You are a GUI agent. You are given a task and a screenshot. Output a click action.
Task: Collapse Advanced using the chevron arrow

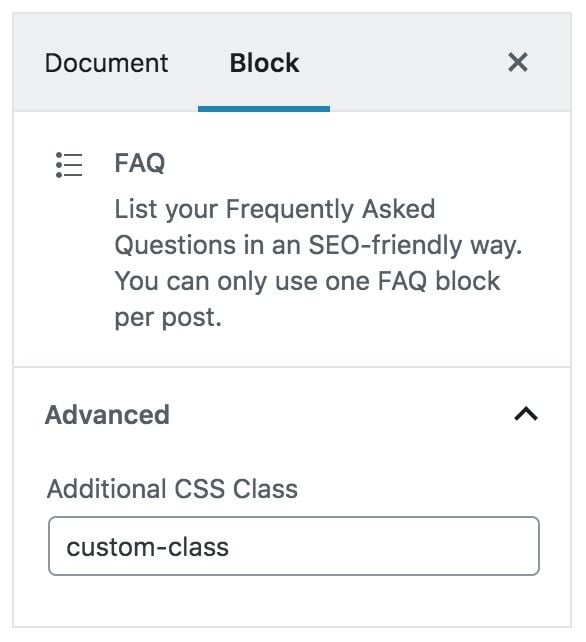pyautogui.click(x=526, y=414)
